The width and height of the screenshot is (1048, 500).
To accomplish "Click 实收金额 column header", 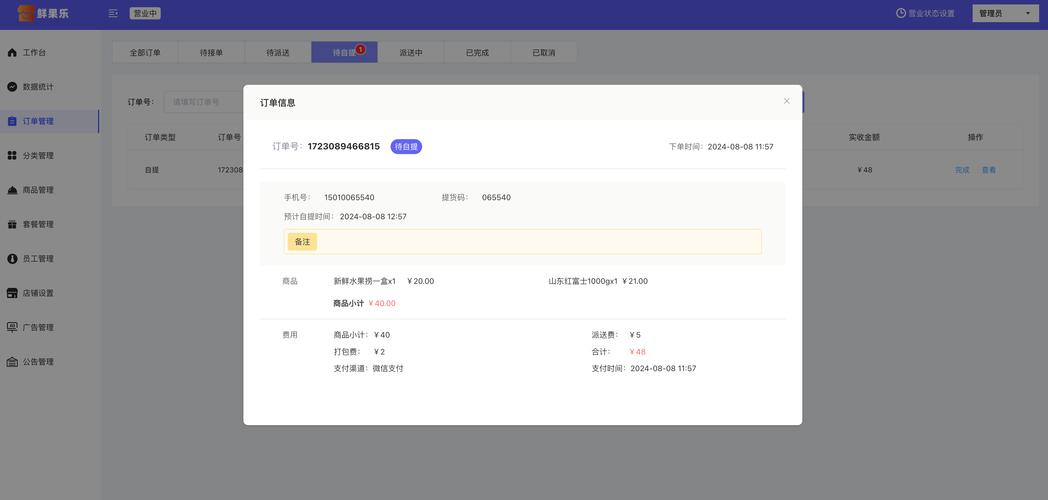I will (x=864, y=137).
